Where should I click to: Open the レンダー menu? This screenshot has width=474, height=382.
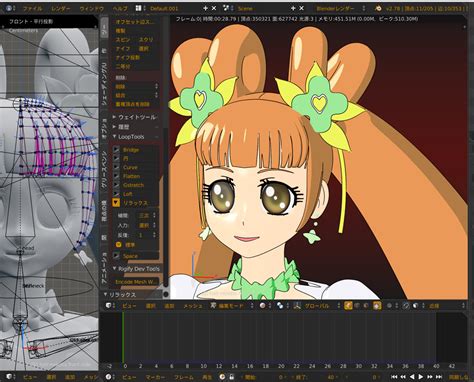point(61,8)
